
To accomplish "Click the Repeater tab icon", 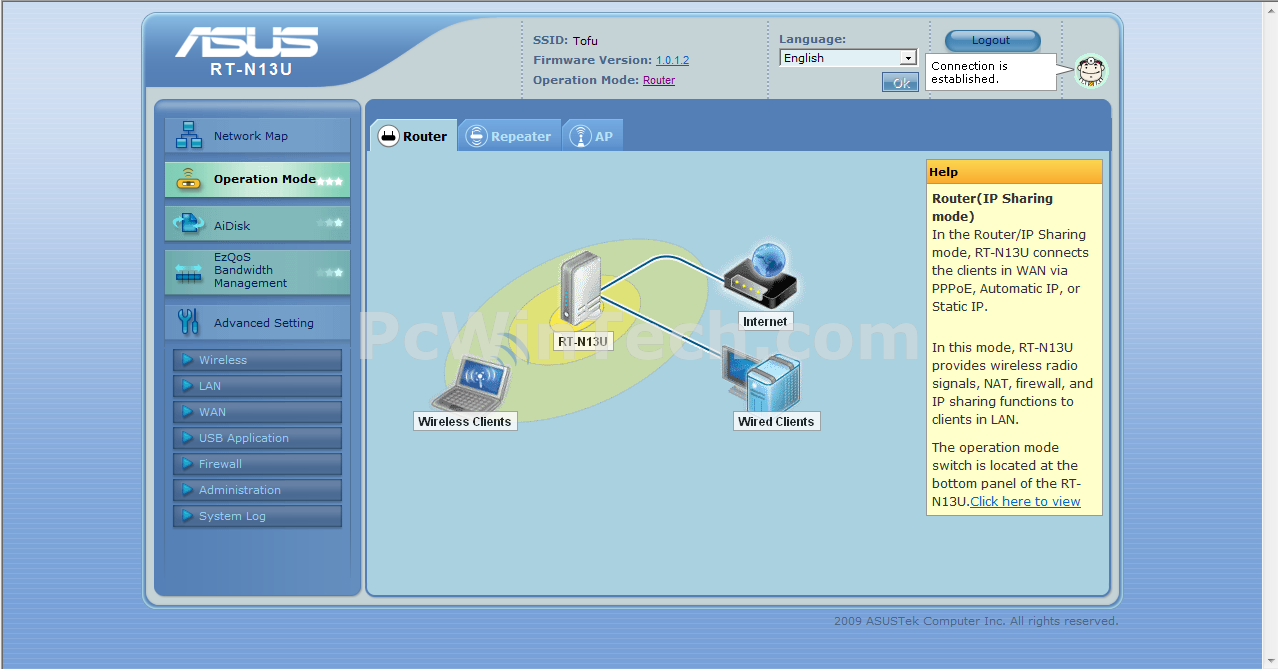I will pos(476,136).
